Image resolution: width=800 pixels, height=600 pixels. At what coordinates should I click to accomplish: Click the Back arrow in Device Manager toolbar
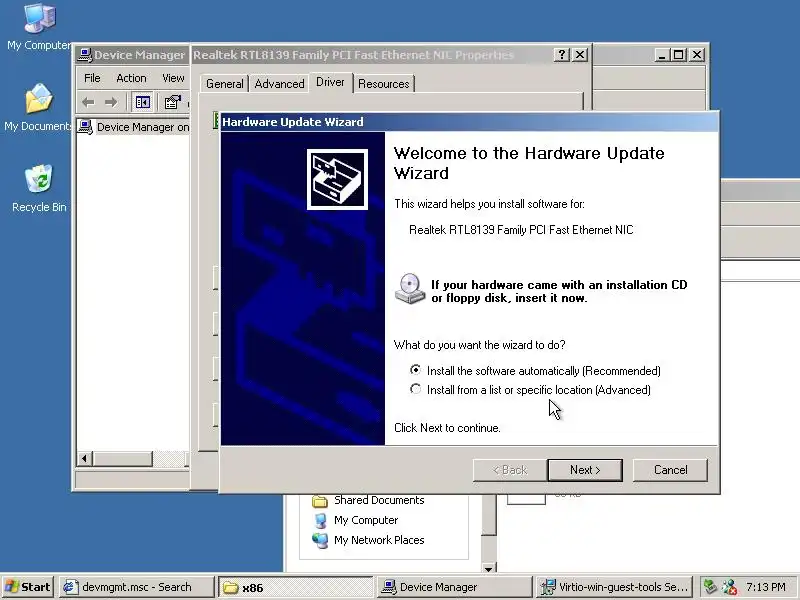point(88,103)
